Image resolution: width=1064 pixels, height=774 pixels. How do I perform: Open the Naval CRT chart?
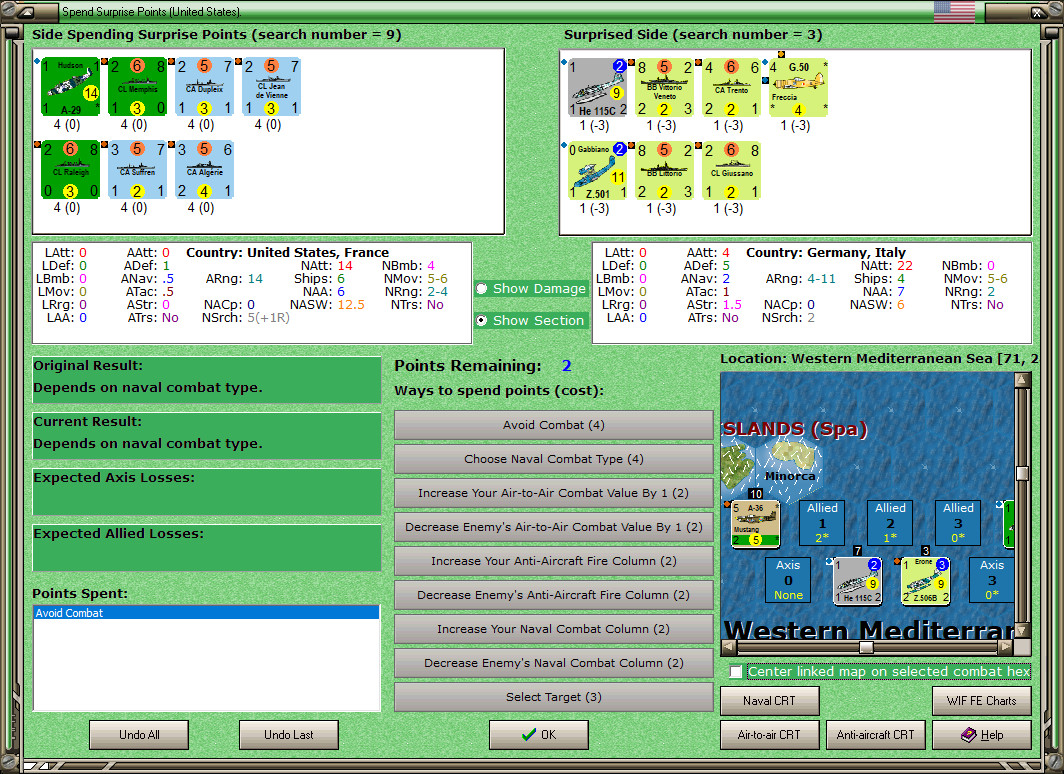point(770,701)
